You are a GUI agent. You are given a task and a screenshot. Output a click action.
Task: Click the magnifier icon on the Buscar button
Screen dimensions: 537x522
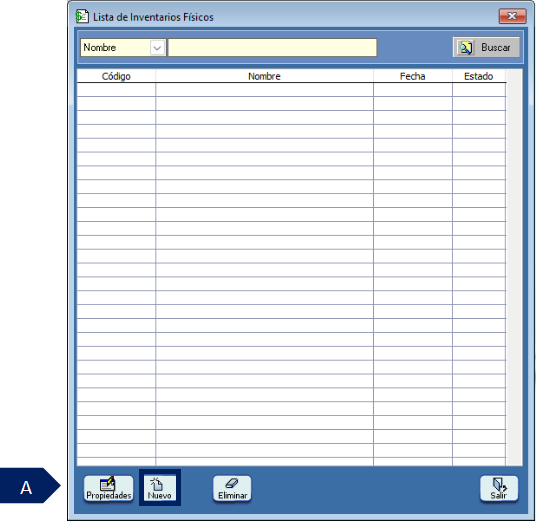point(466,48)
